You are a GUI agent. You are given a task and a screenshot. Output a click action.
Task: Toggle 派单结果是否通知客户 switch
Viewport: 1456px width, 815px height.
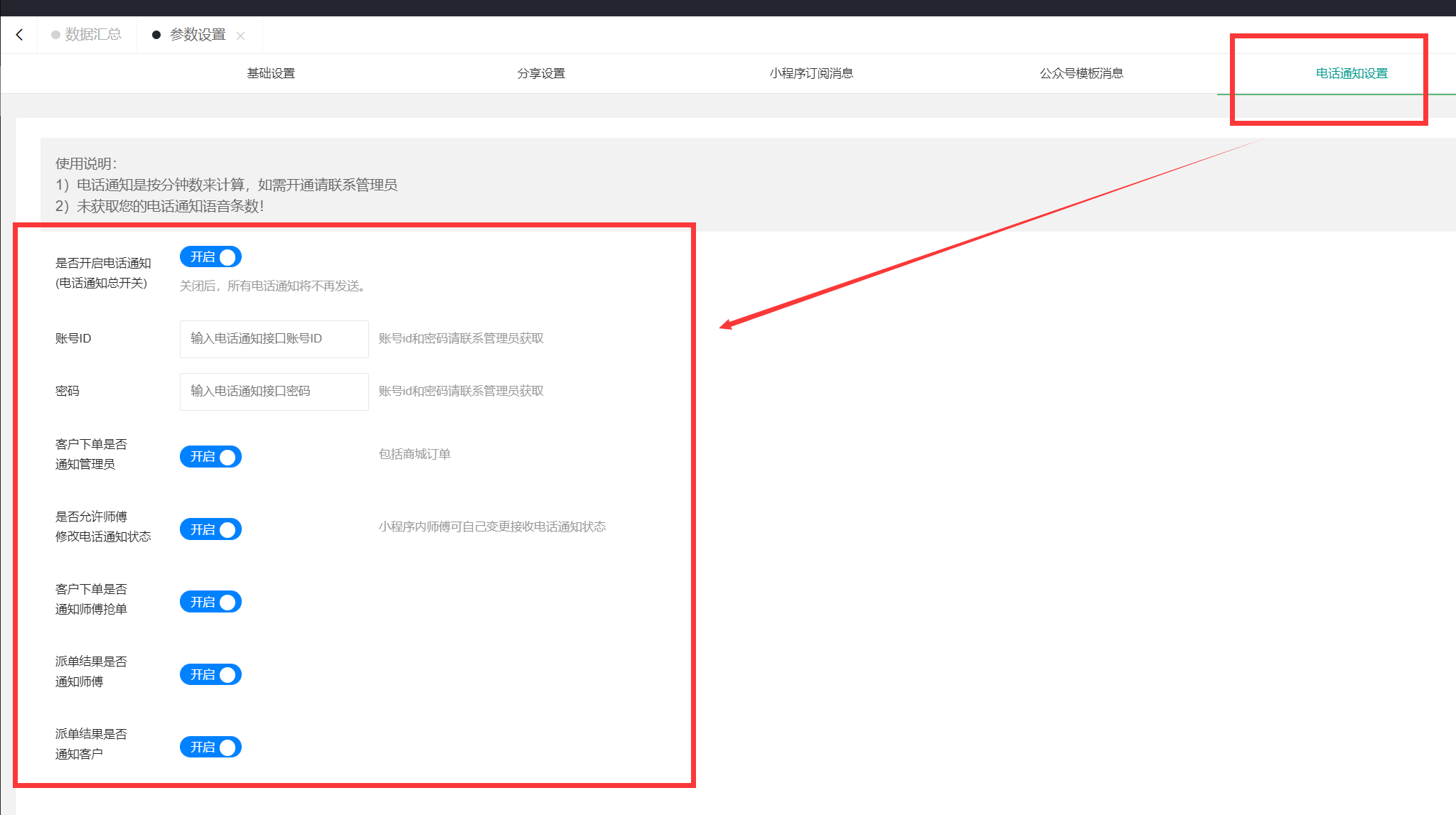[210, 747]
